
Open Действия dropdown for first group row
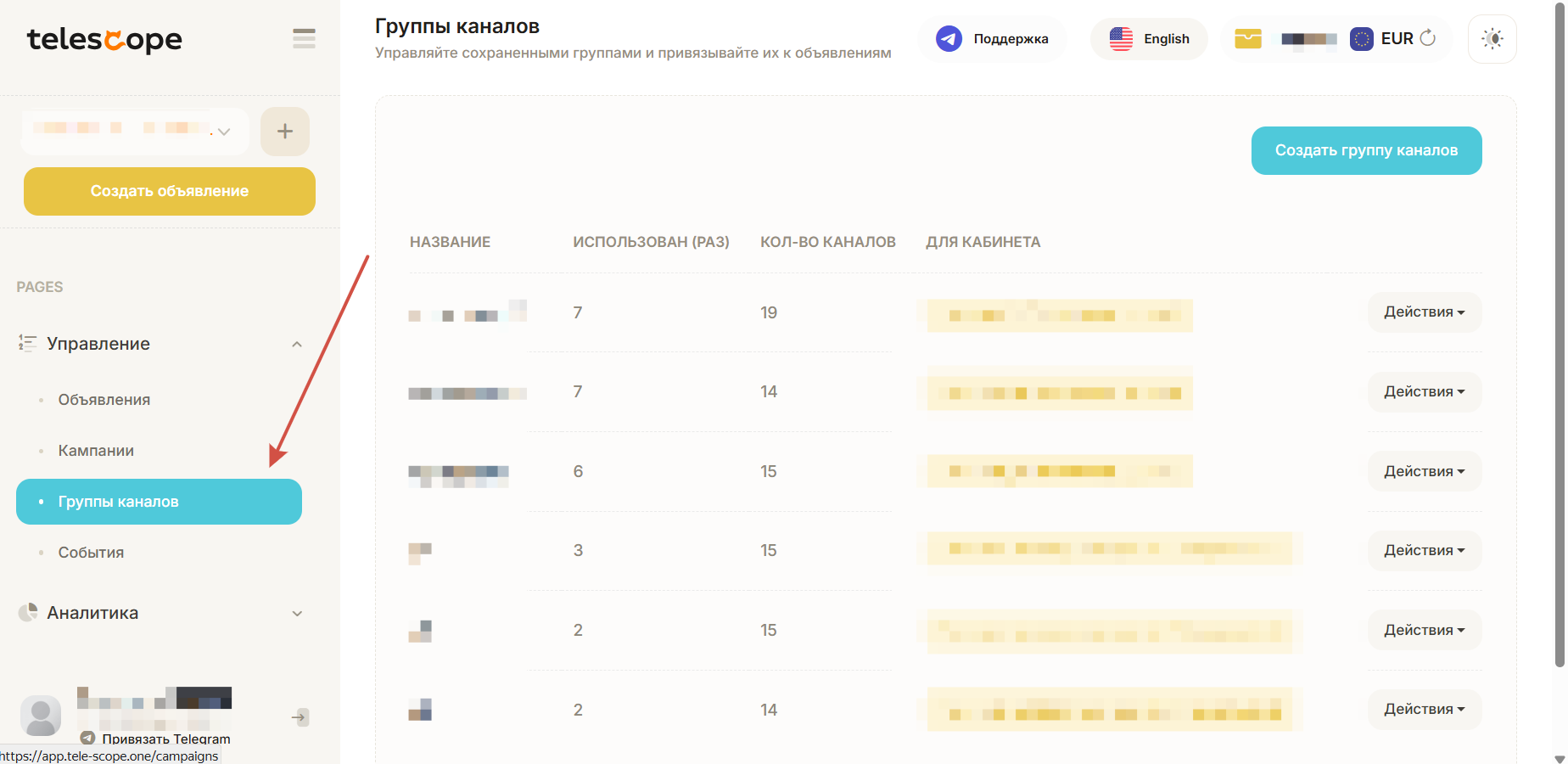(1424, 312)
